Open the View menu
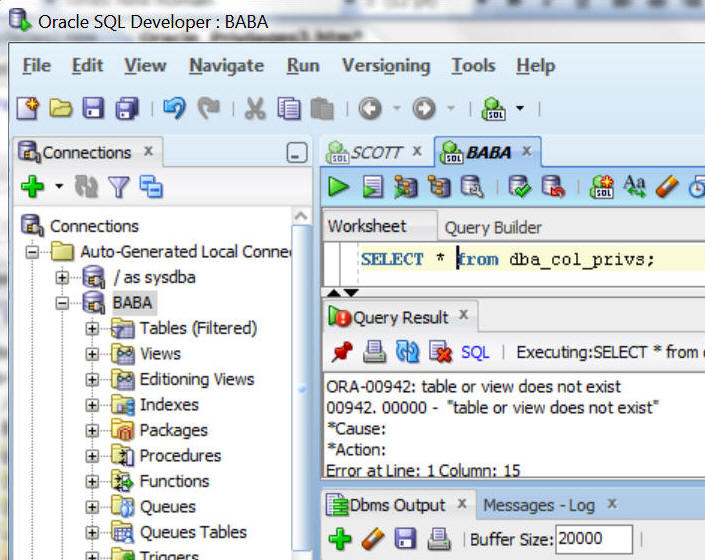The image size is (705, 560). click(x=145, y=66)
